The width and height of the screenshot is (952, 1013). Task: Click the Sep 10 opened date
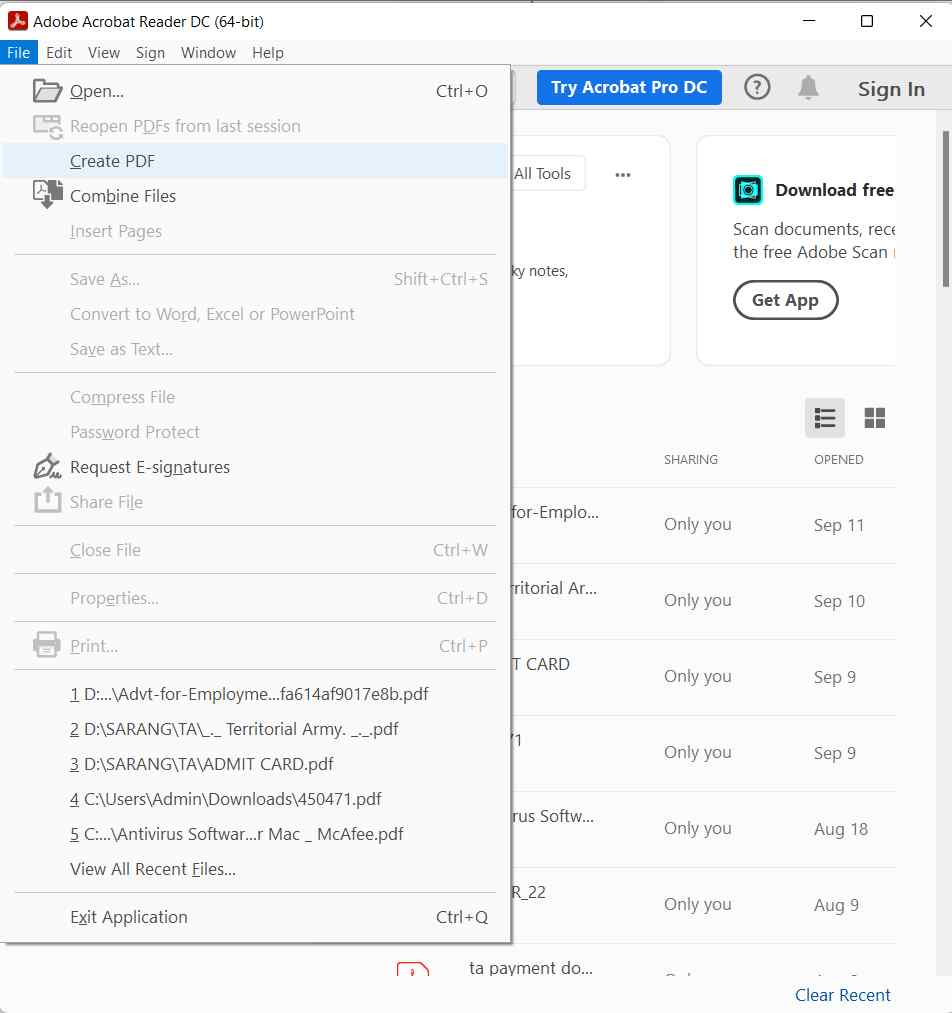839,601
